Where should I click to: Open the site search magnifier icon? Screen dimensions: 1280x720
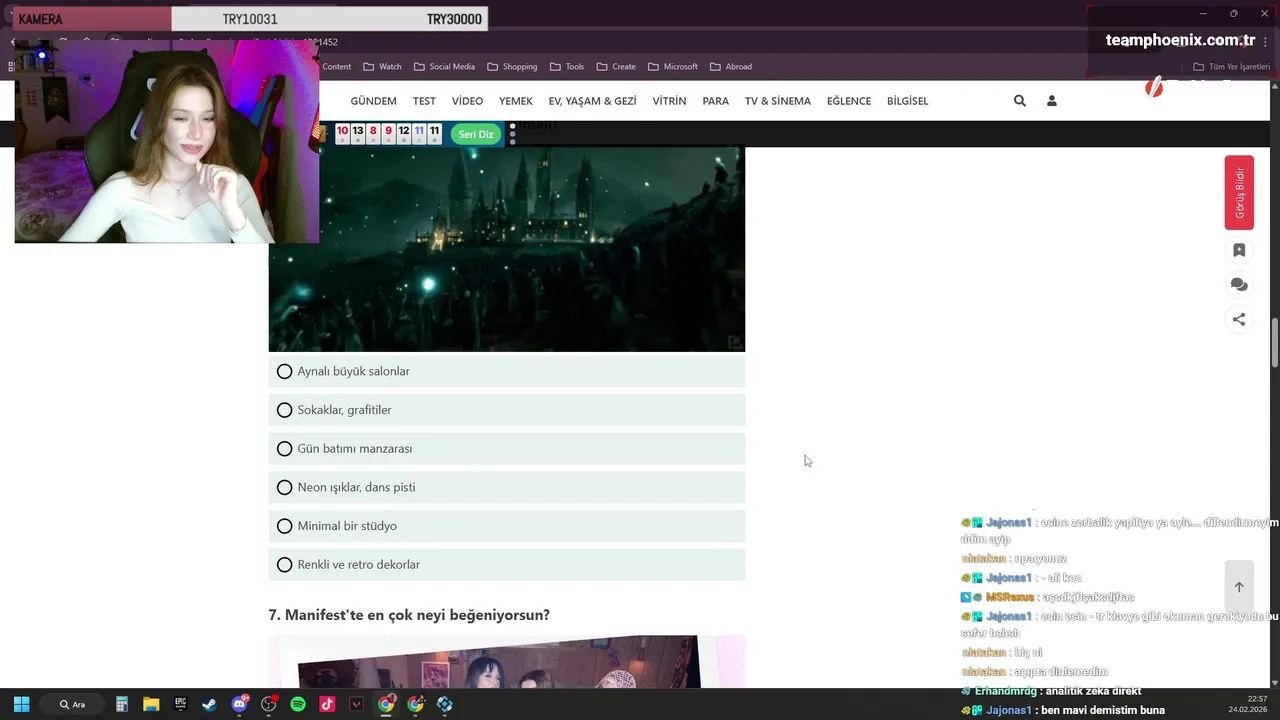[1019, 101]
